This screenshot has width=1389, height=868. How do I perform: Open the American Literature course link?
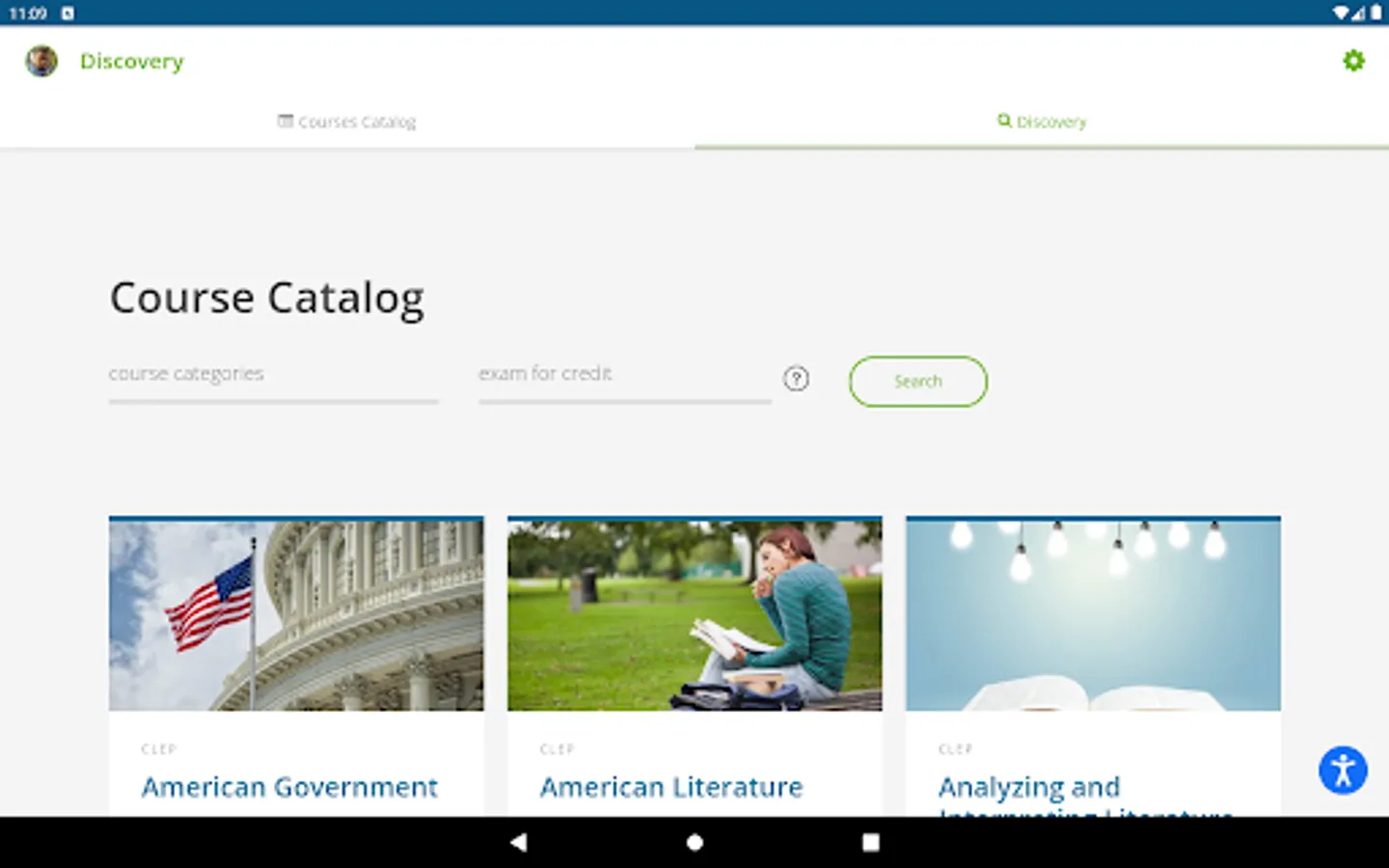tap(671, 787)
